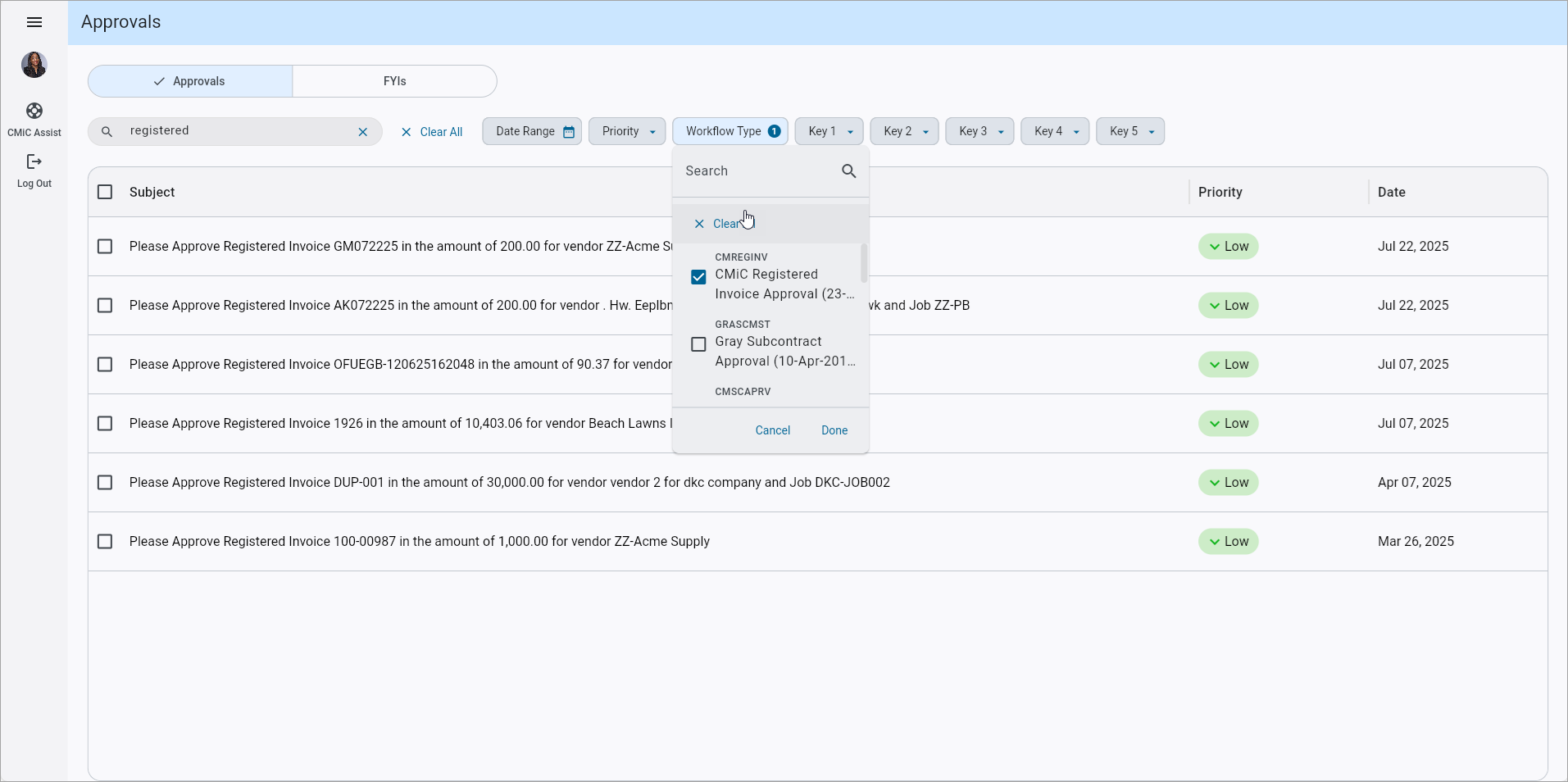
Task: Open the user profile avatar
Action: point(34,65)
